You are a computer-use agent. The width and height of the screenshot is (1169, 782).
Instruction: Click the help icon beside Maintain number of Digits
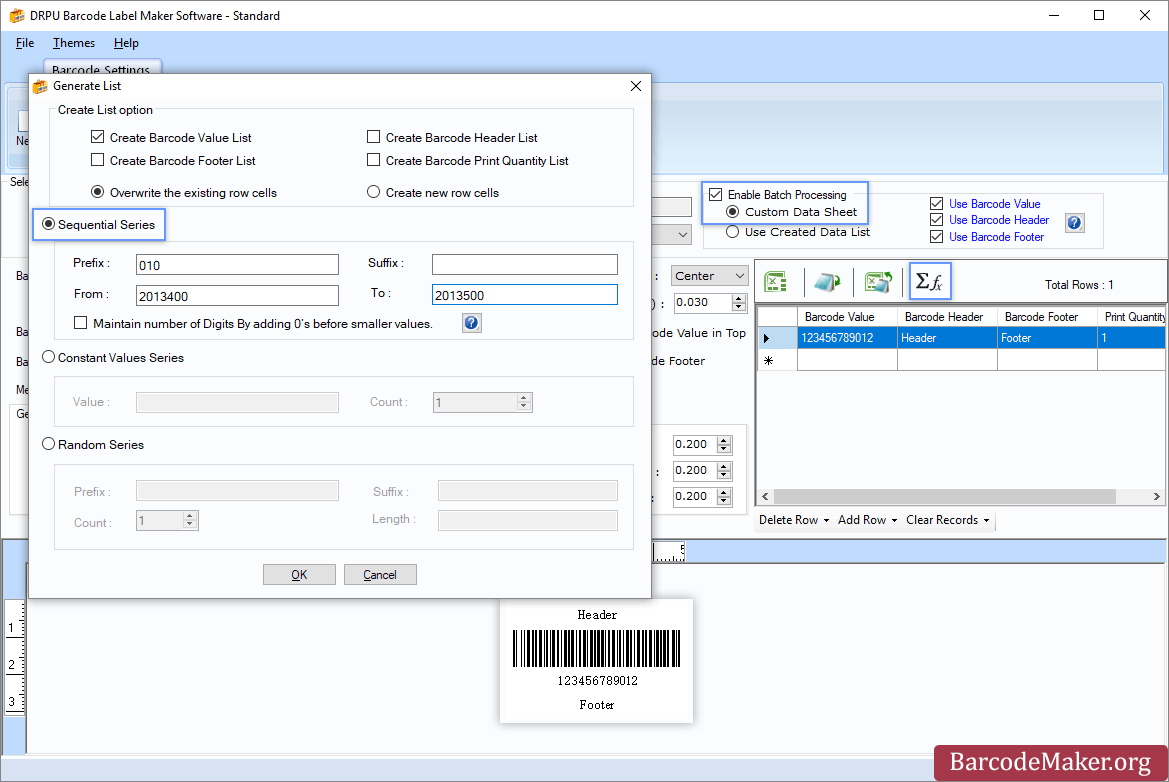[471, 323]
